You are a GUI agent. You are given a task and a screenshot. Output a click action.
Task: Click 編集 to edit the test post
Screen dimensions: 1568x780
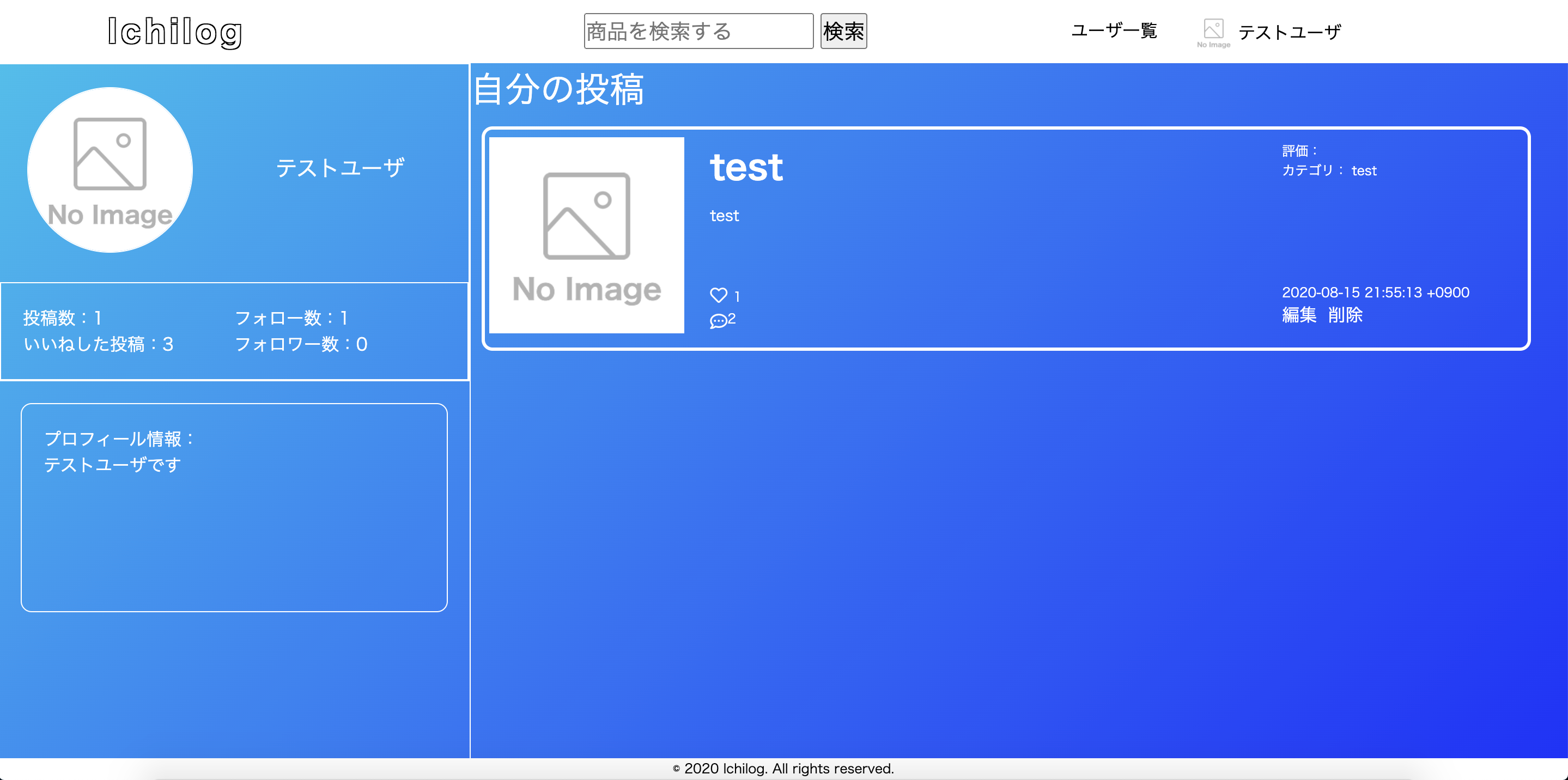(x=1300, y=315)
